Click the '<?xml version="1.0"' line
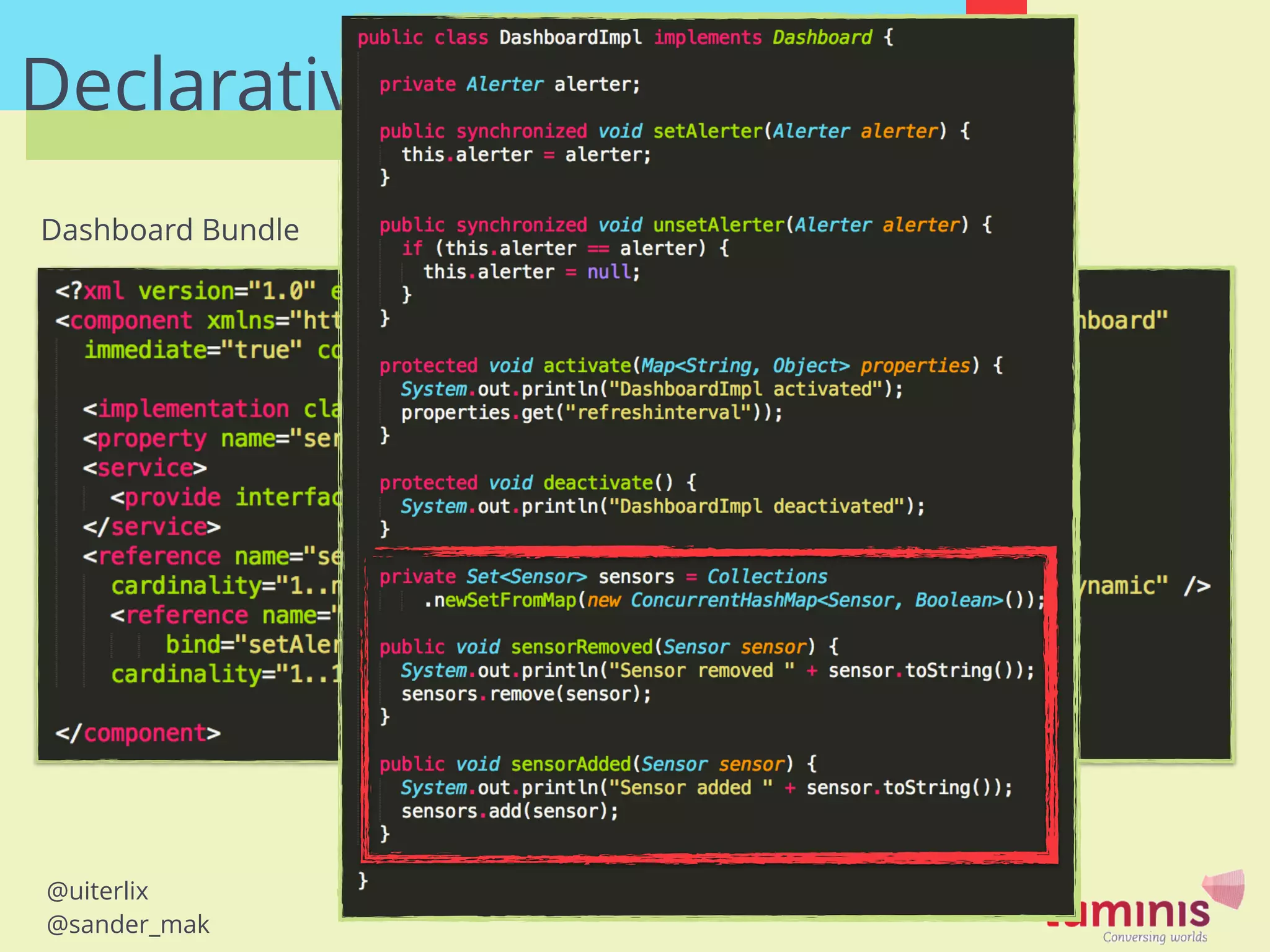 coord(198,291)
